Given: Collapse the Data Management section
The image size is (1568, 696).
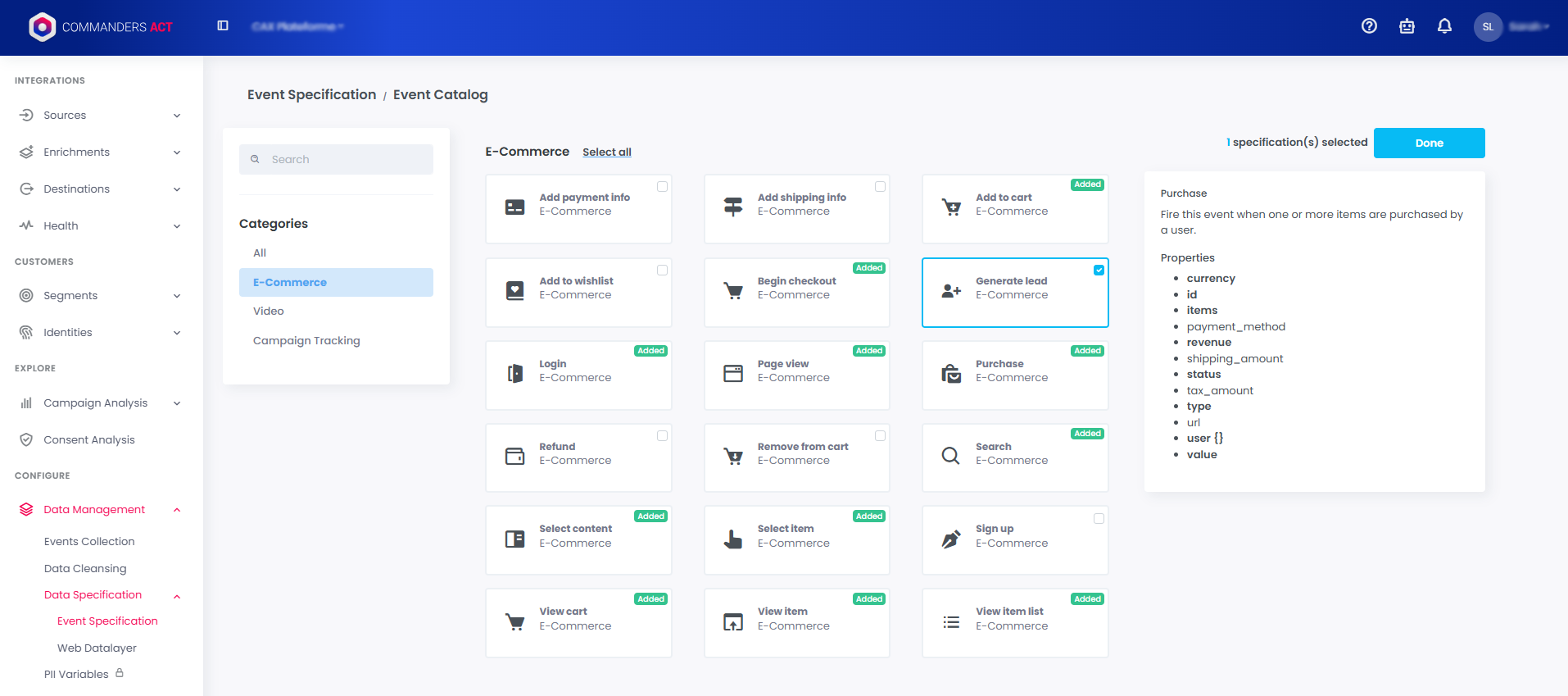Looking at the screenshot, I should click(177, 510).
